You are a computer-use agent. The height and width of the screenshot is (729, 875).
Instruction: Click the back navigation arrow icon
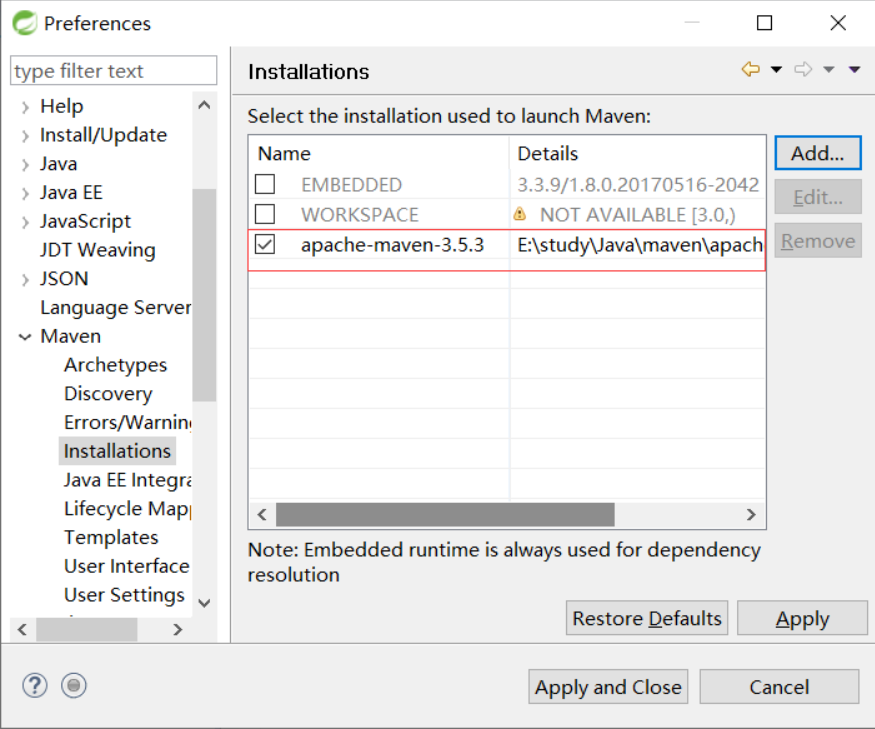tap(751, 69)
